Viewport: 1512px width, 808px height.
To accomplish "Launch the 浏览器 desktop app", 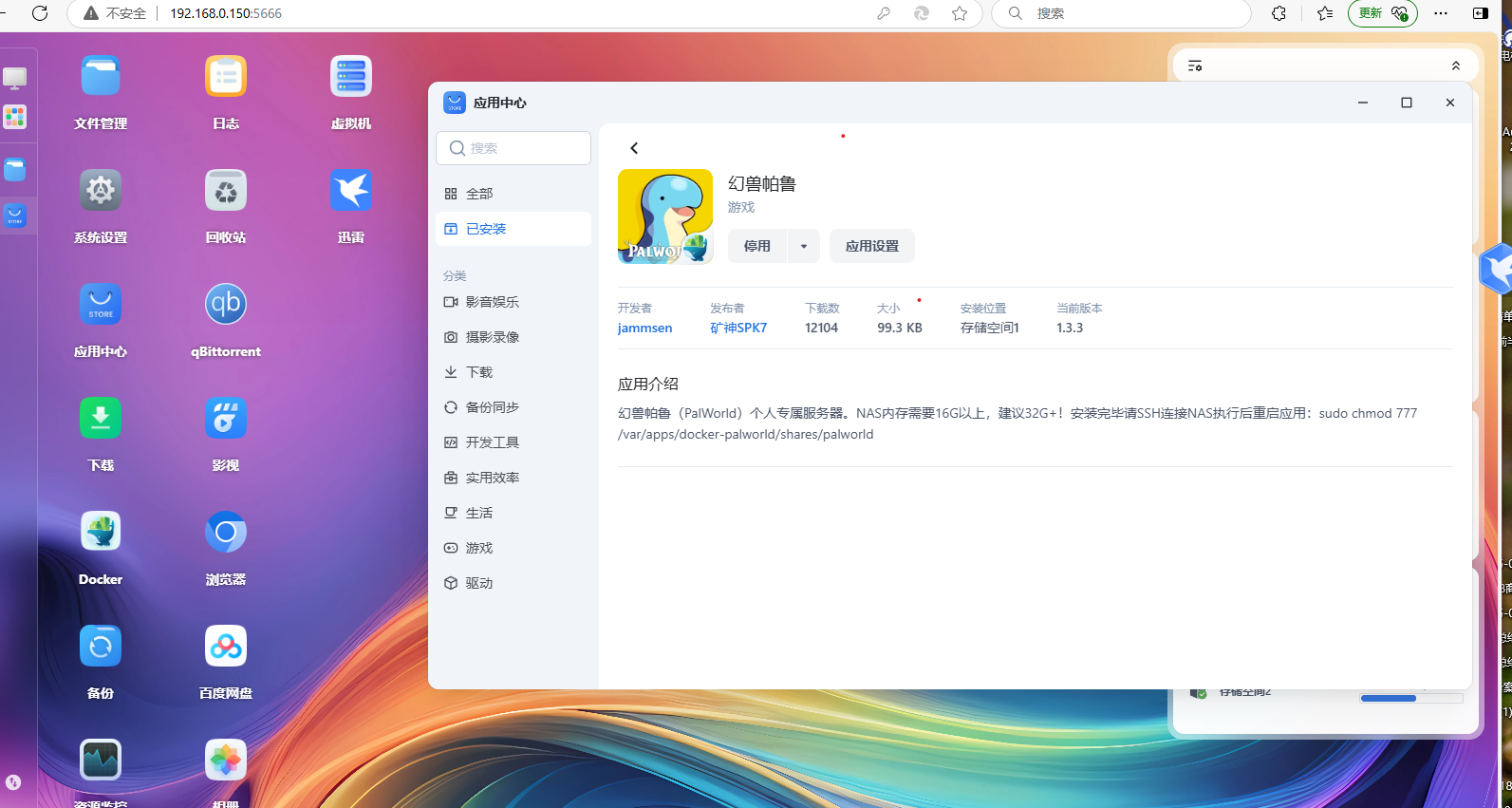I will point(226,533).
